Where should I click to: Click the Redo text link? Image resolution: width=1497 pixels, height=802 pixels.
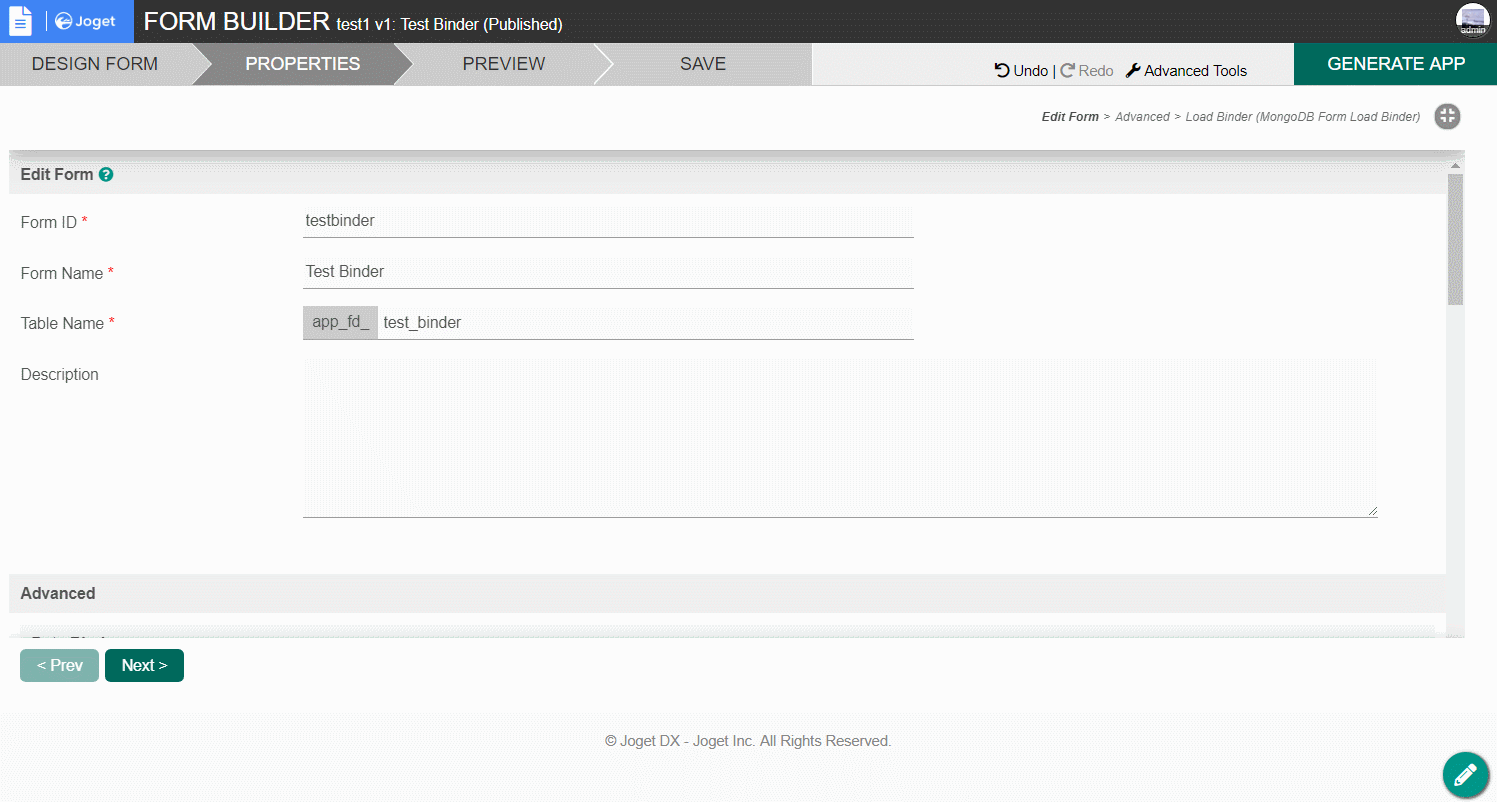[x=1096, y=71]
